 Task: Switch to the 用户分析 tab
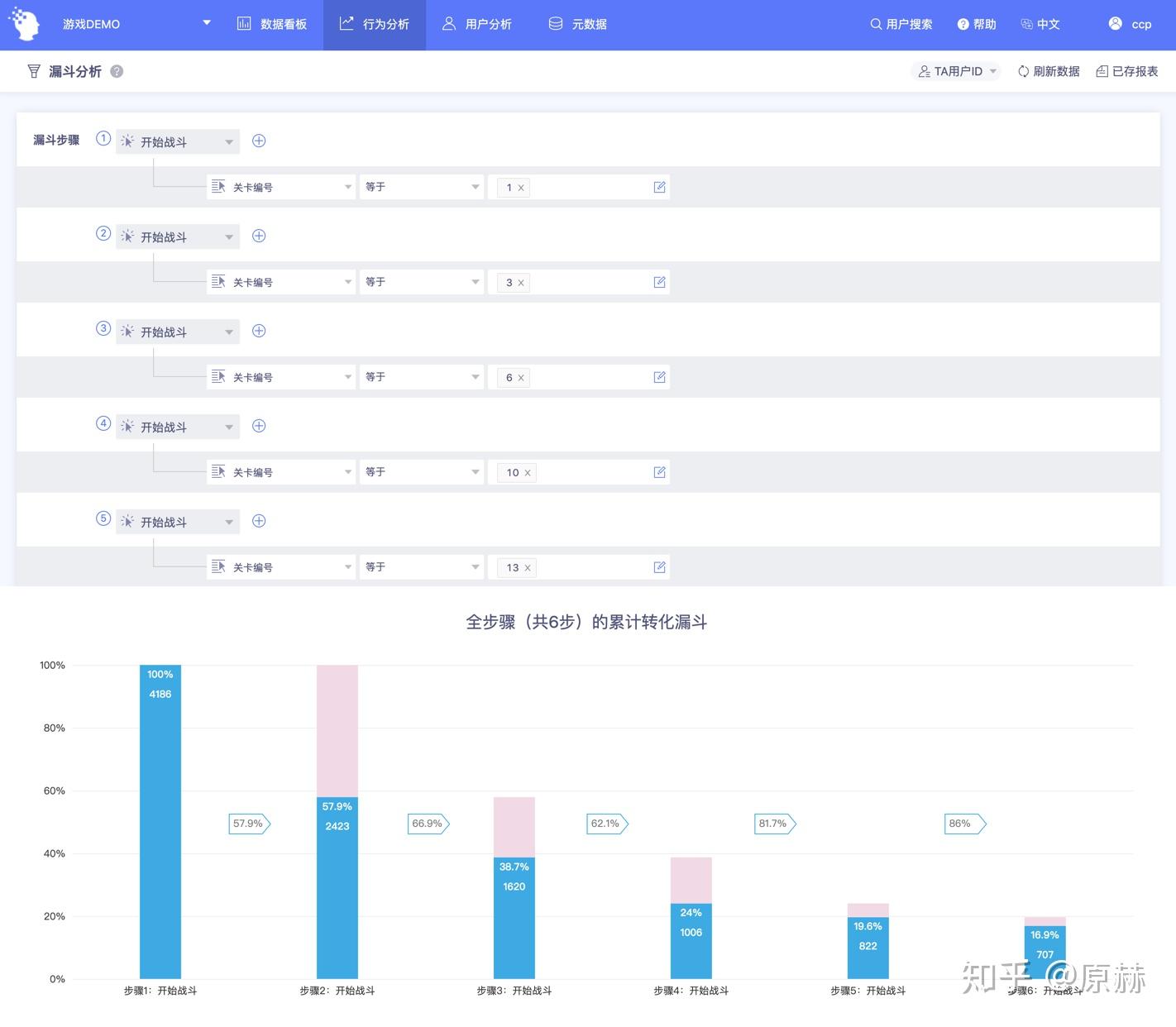point(478,24)
